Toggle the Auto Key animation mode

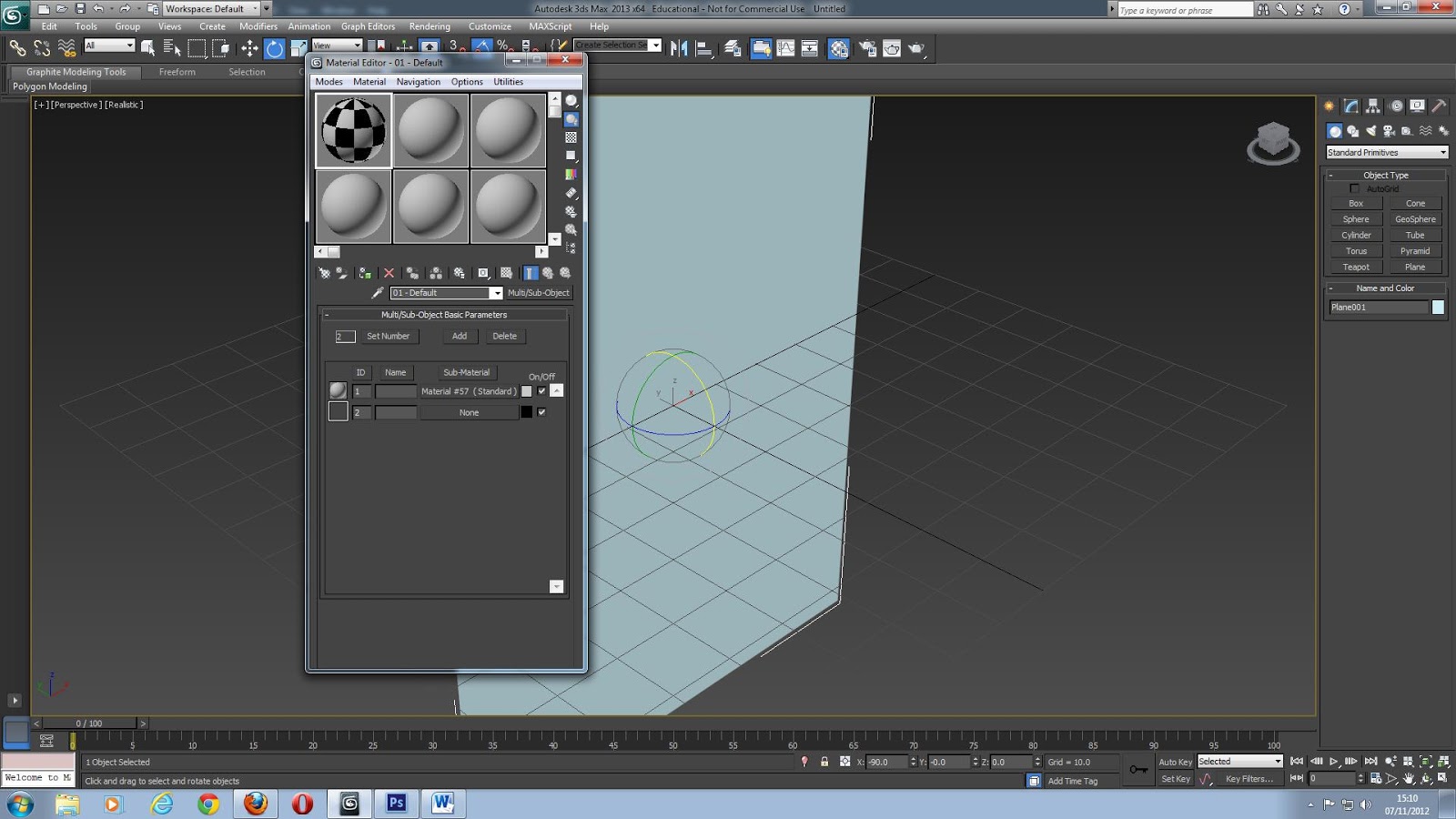[x=1176, y=762]
